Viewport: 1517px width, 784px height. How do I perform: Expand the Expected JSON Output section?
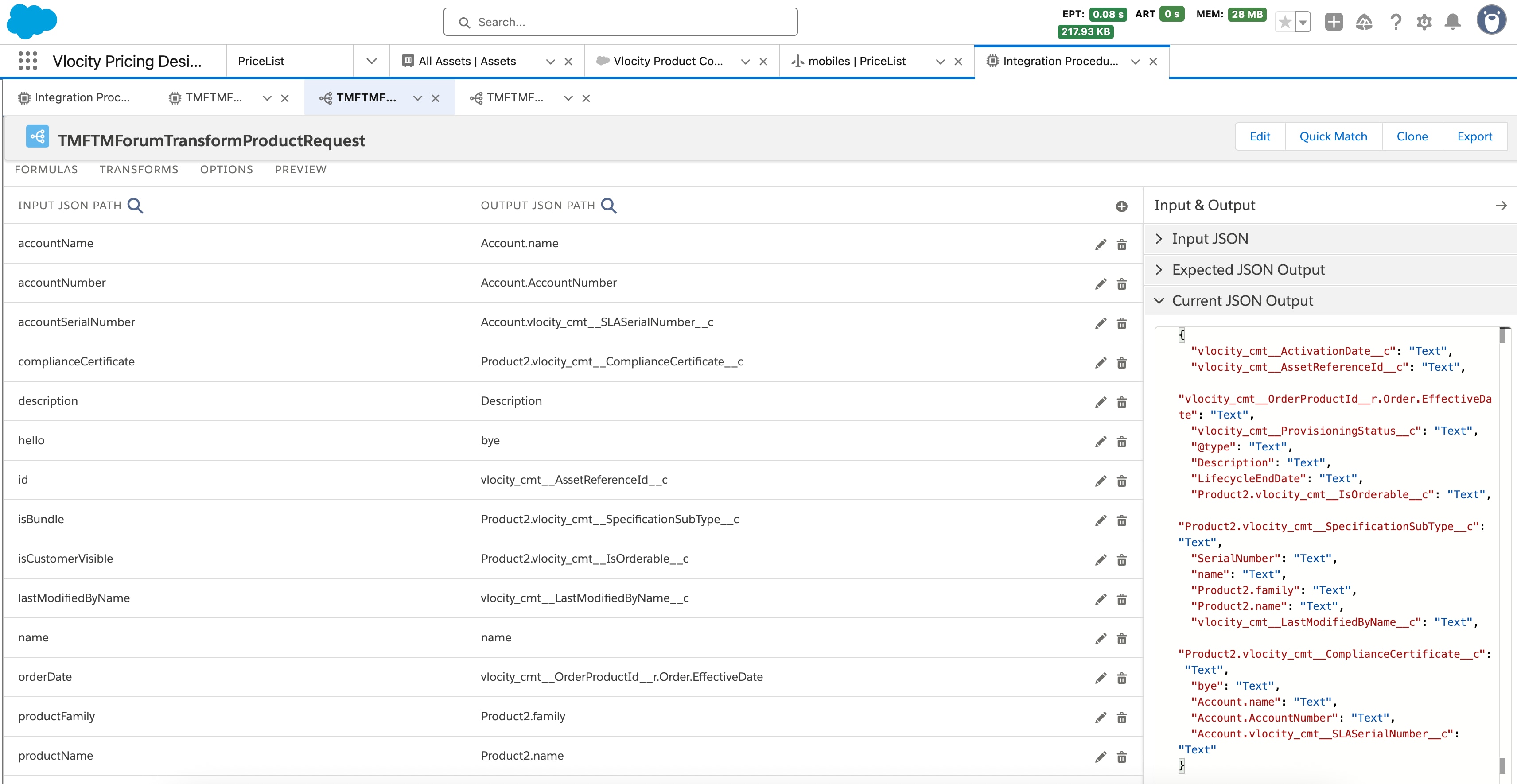(1159, 270)
